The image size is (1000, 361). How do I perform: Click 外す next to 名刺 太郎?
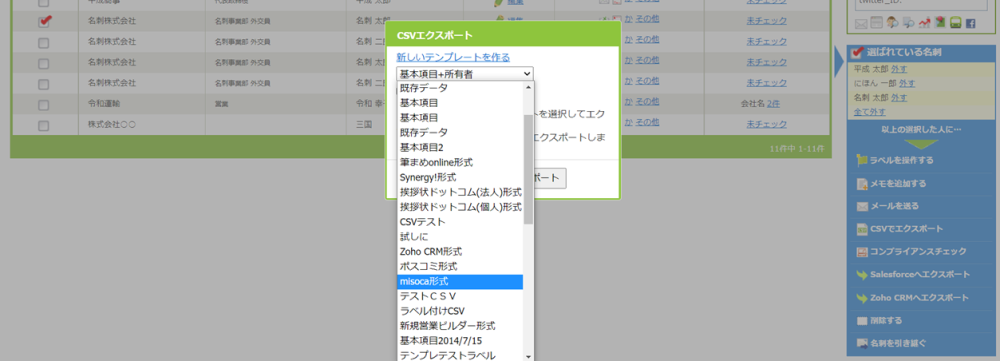[899, 98]
